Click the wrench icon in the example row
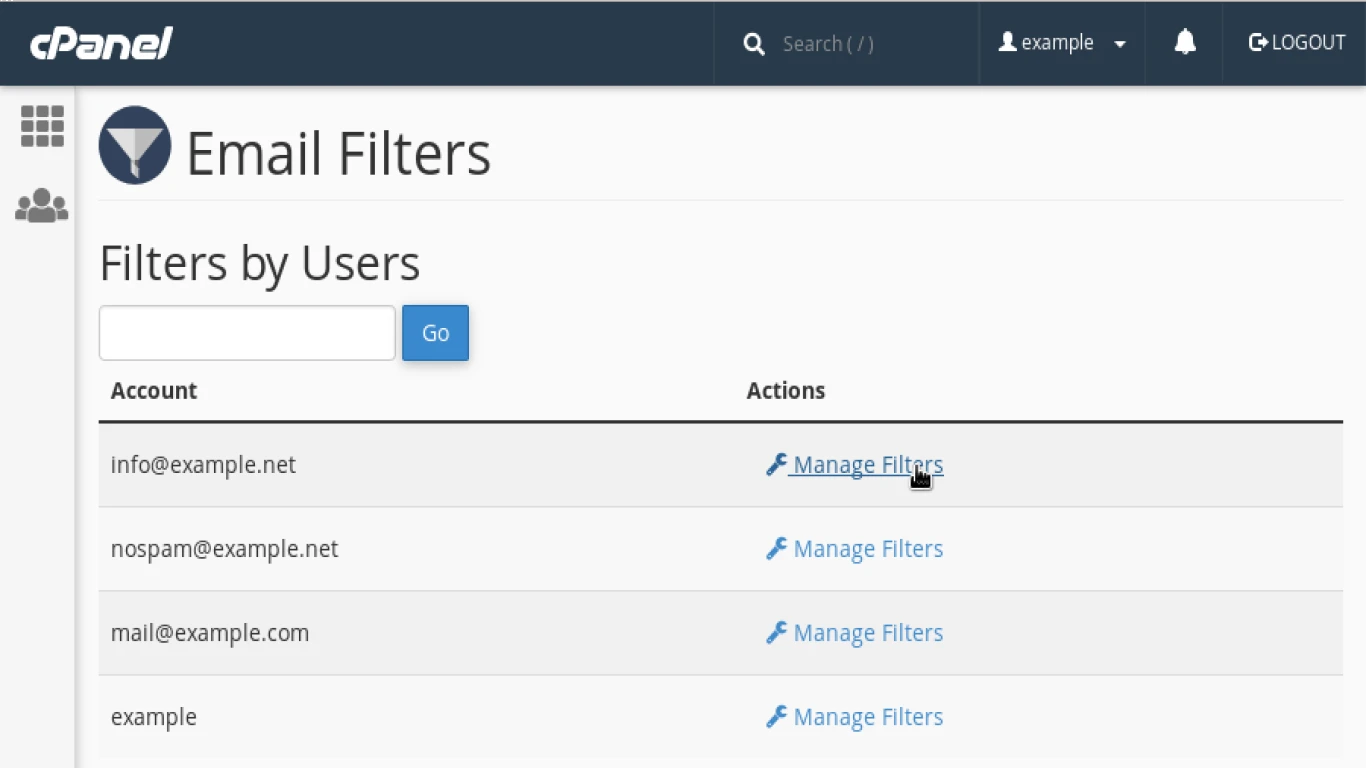Screen dimensions: 1366x768 [776, 716]
